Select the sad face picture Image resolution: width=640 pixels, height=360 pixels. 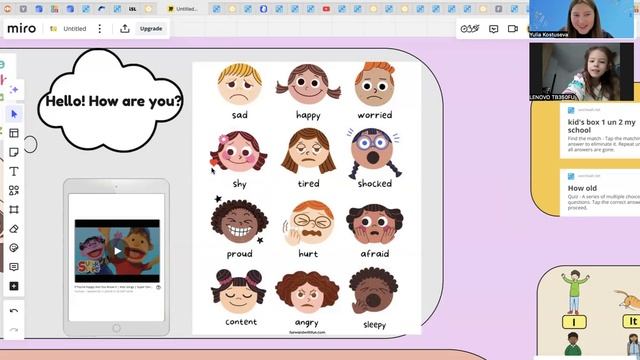tap(240, 84)
